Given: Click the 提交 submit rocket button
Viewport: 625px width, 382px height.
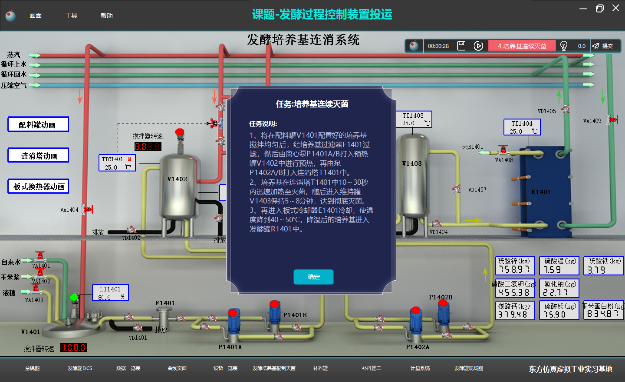Looking at the screenshot, I should [603, 46].
